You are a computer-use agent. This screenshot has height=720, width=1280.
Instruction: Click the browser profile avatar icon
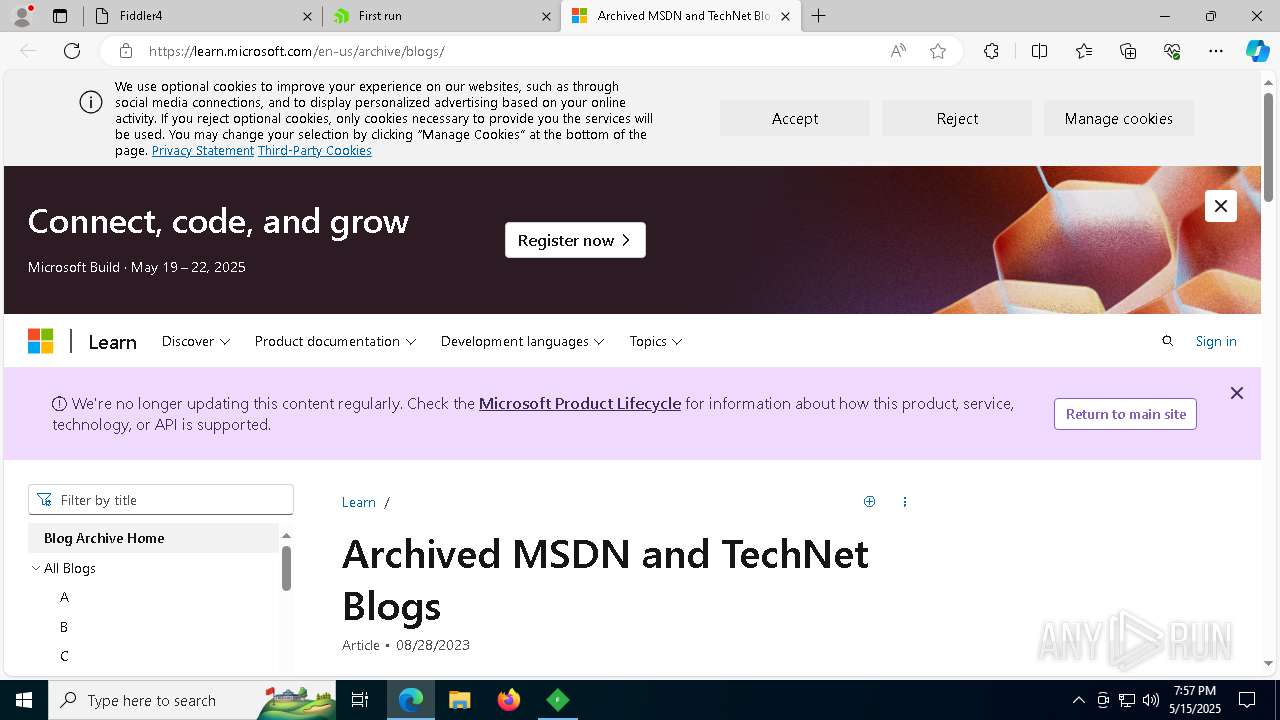click(22, 16)
